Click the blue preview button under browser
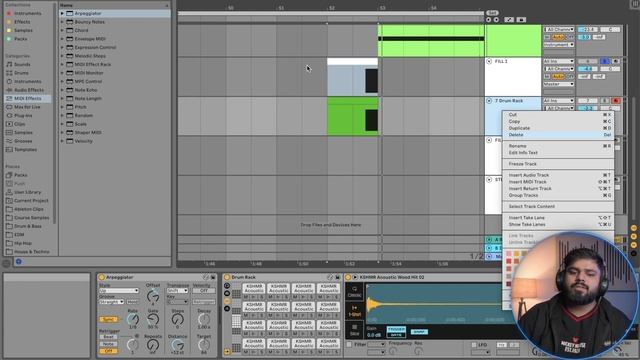Viewport: 640px width, 360px height. pyautogui.click(x=18, y=262)
